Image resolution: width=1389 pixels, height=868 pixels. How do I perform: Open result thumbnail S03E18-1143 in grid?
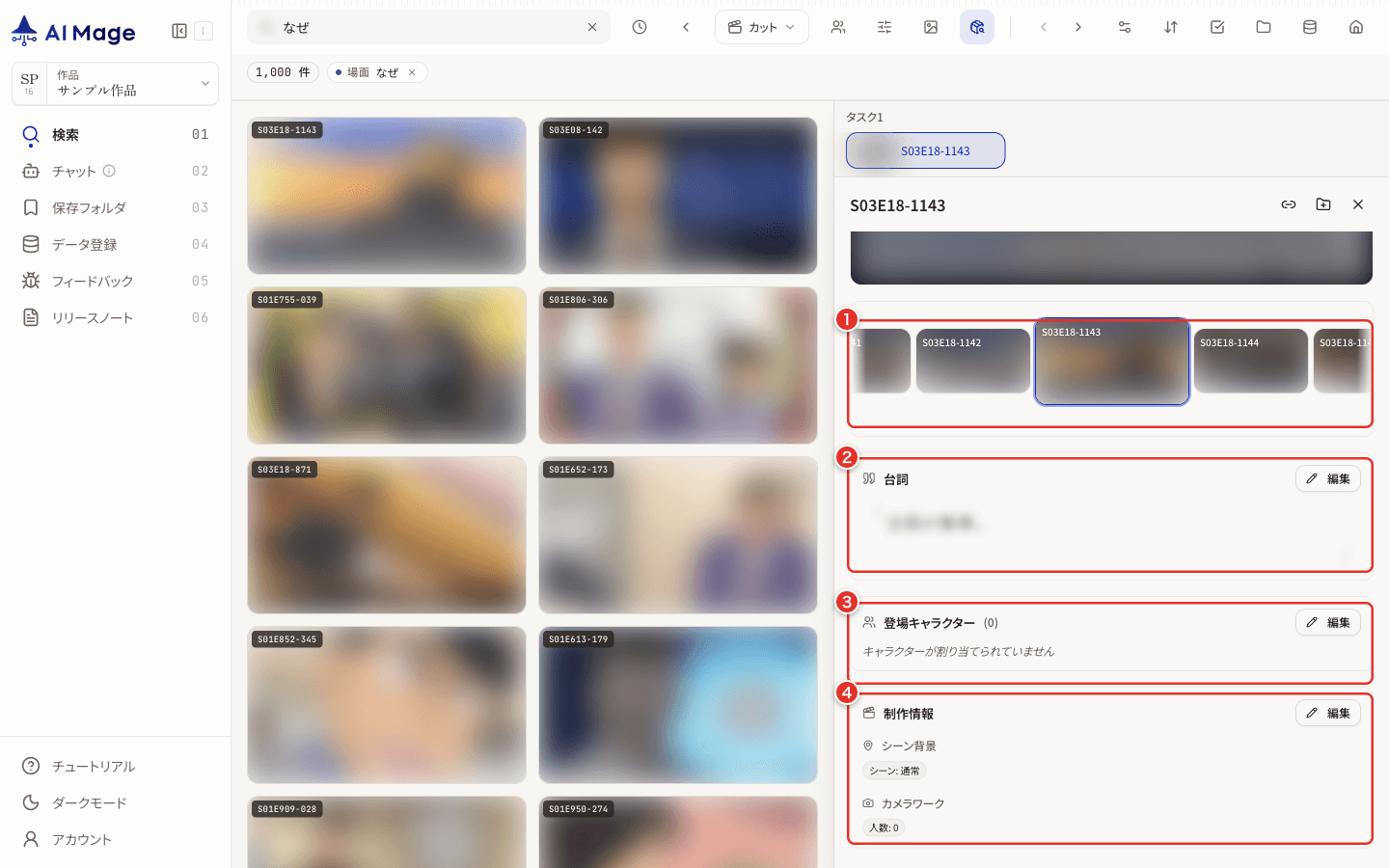point(387,196)
